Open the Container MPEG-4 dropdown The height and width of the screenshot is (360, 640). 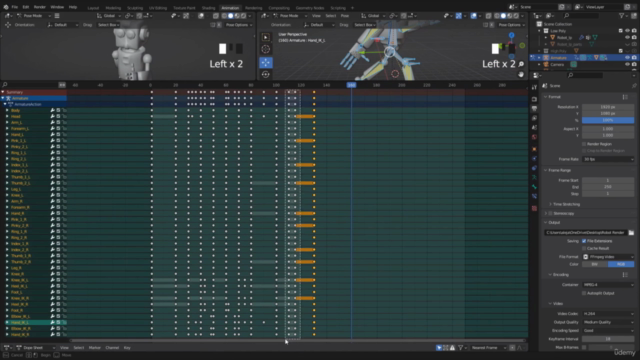tap(608, 284)
